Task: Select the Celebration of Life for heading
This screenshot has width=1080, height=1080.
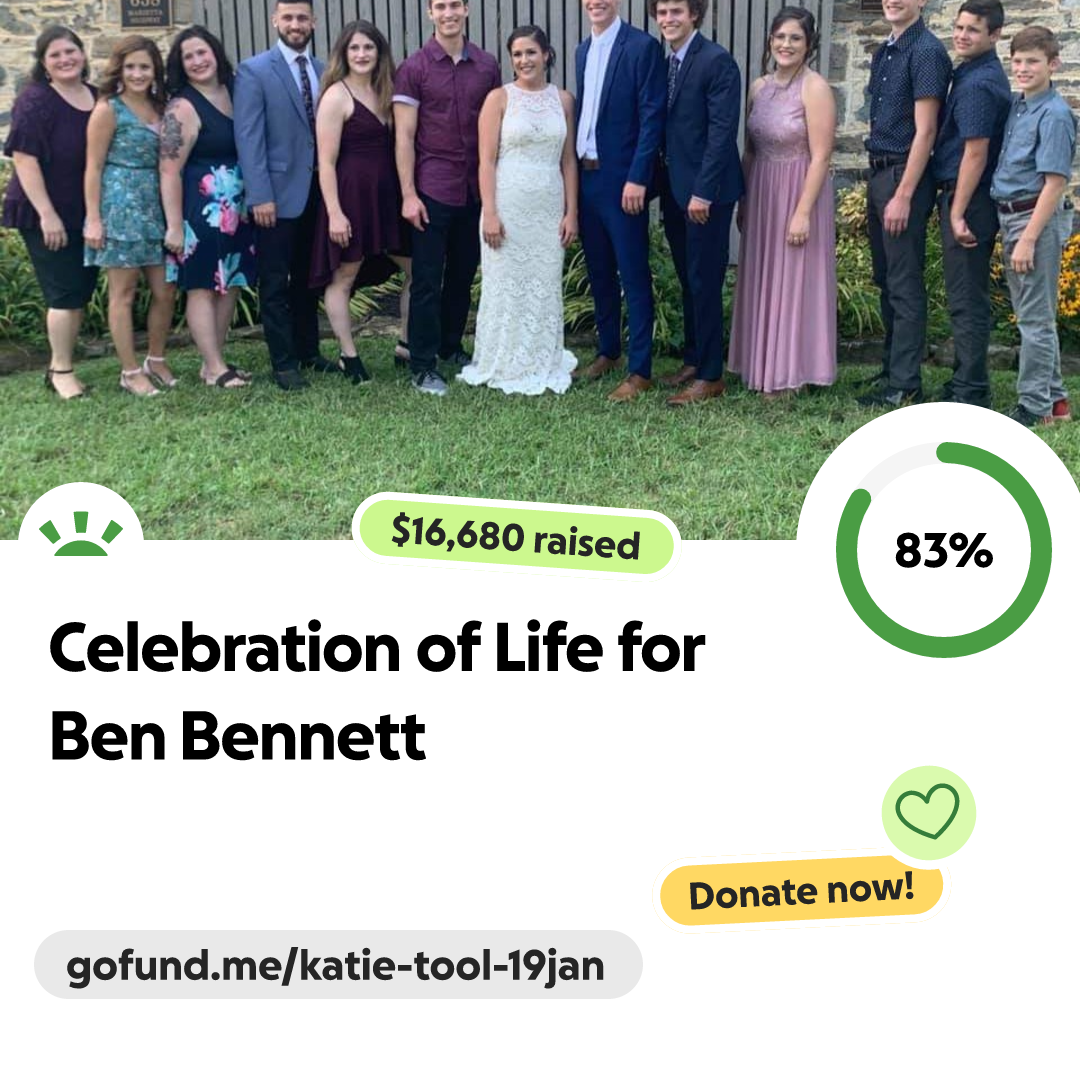Action: [377, 647]
